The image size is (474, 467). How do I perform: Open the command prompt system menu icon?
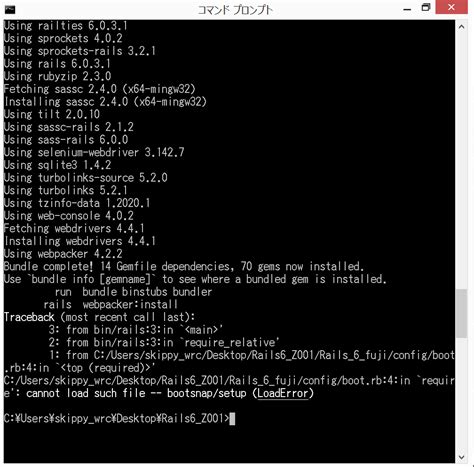click(x=10, y=10)
